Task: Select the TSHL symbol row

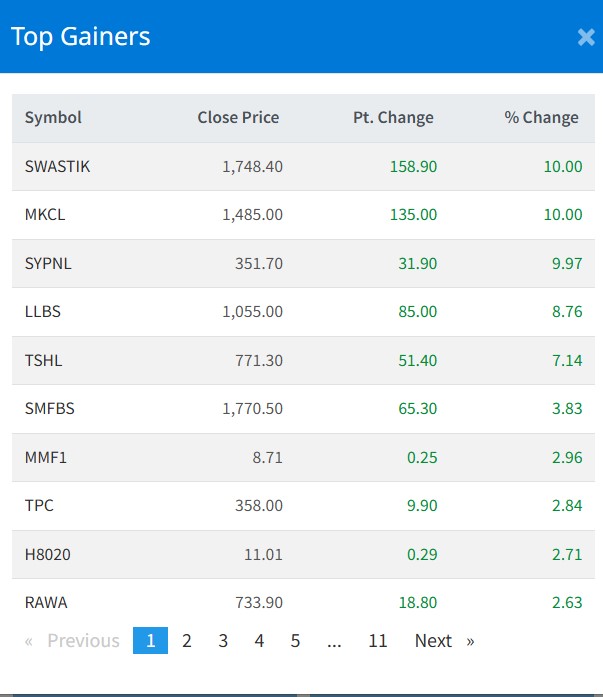Action: tap(43, 360)
